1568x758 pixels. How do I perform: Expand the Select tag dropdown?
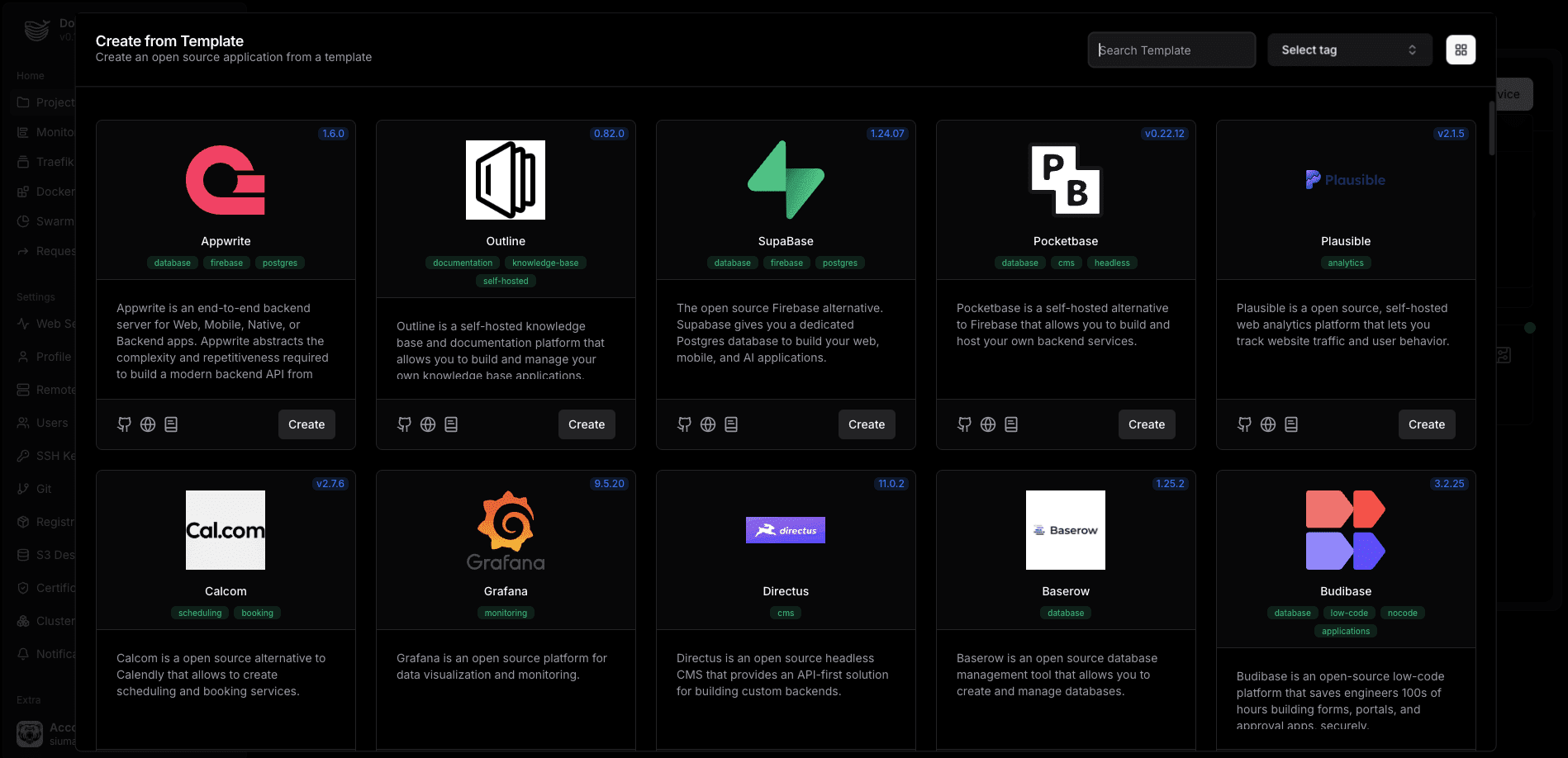click(1350, 50)
